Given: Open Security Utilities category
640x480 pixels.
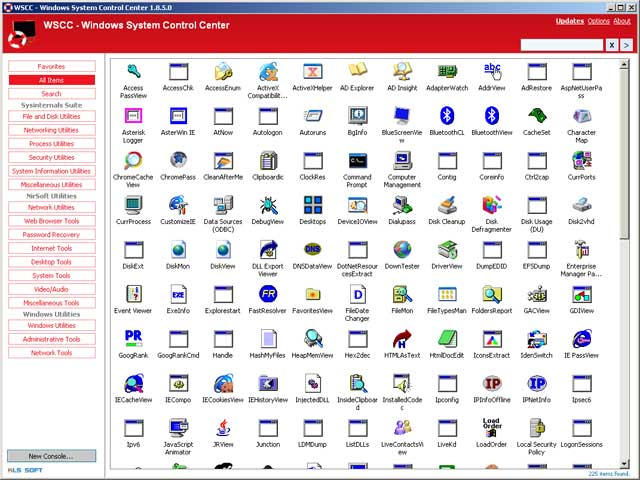Looking at the screenshot, I should tap(52, 157).
